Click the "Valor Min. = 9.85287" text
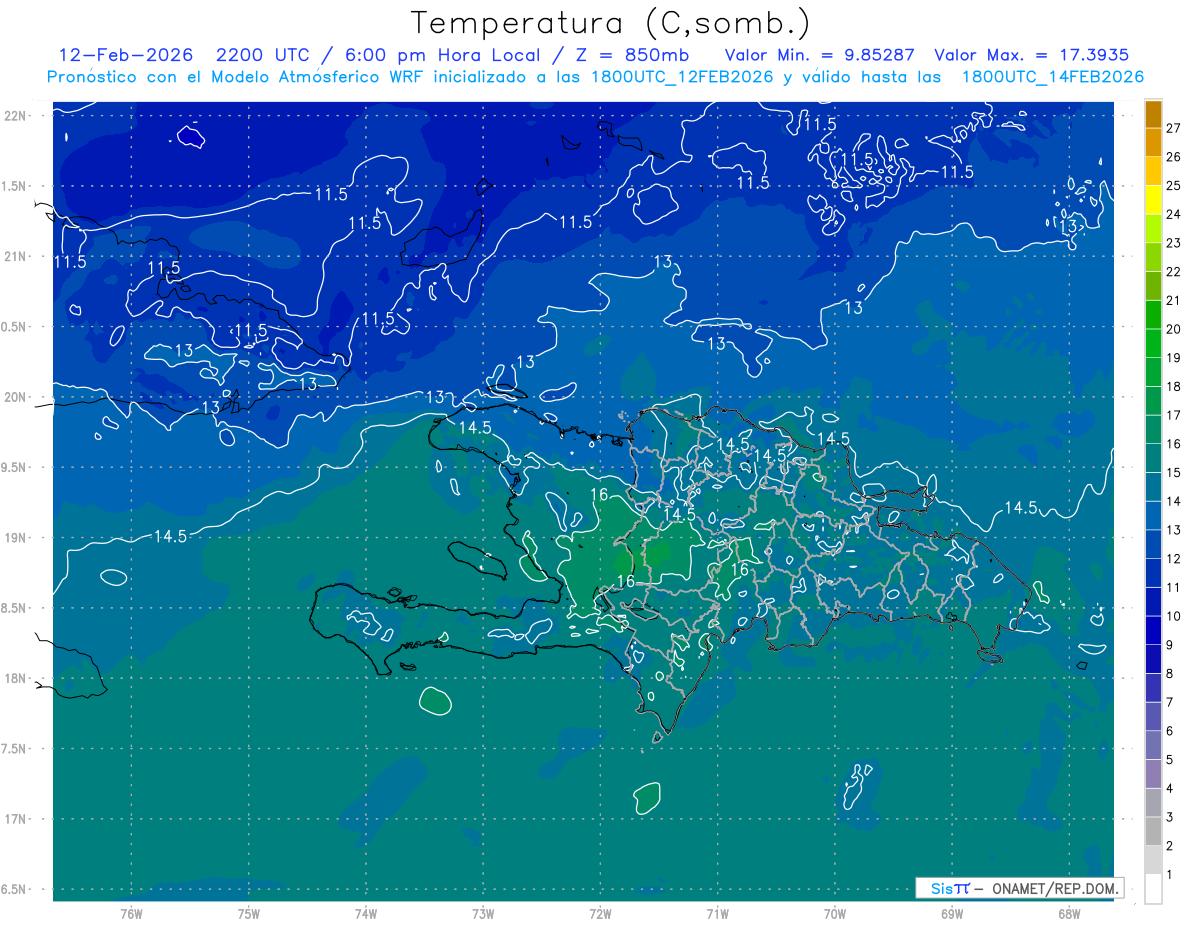The width and height of the screenshot is (1200, 927). [819, 55]
